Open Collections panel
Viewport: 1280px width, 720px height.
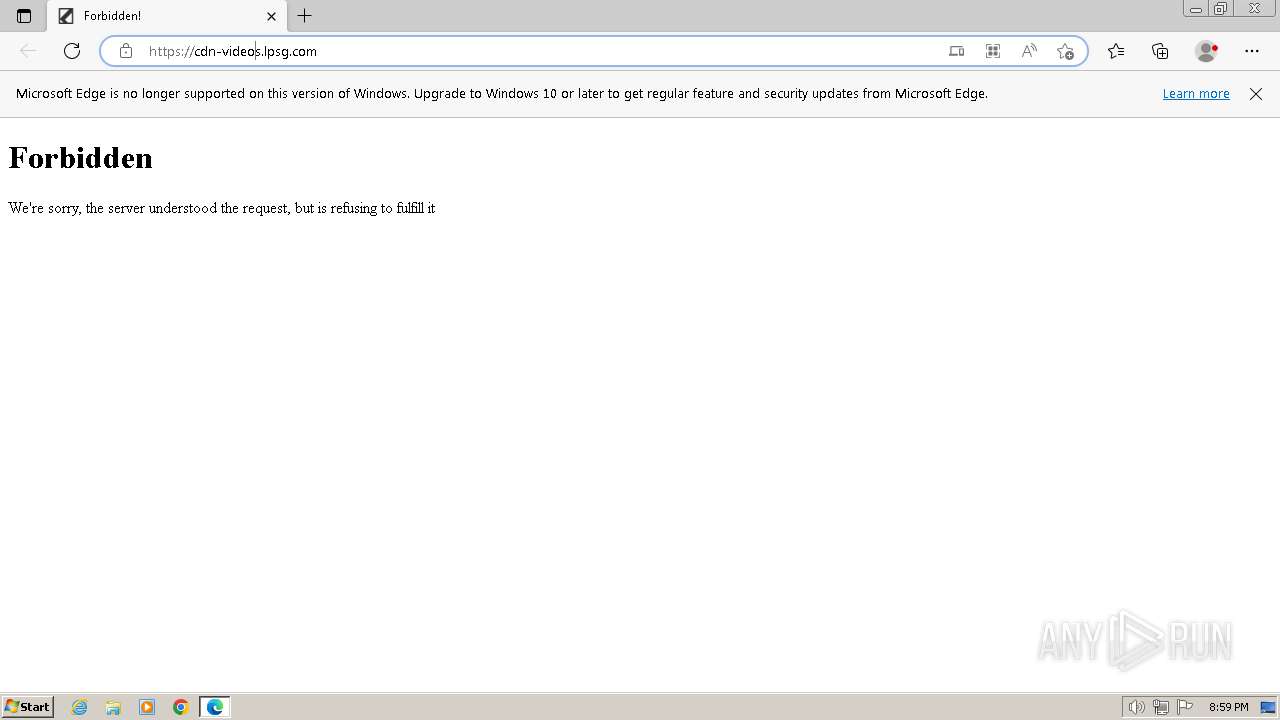[1160, 51]
